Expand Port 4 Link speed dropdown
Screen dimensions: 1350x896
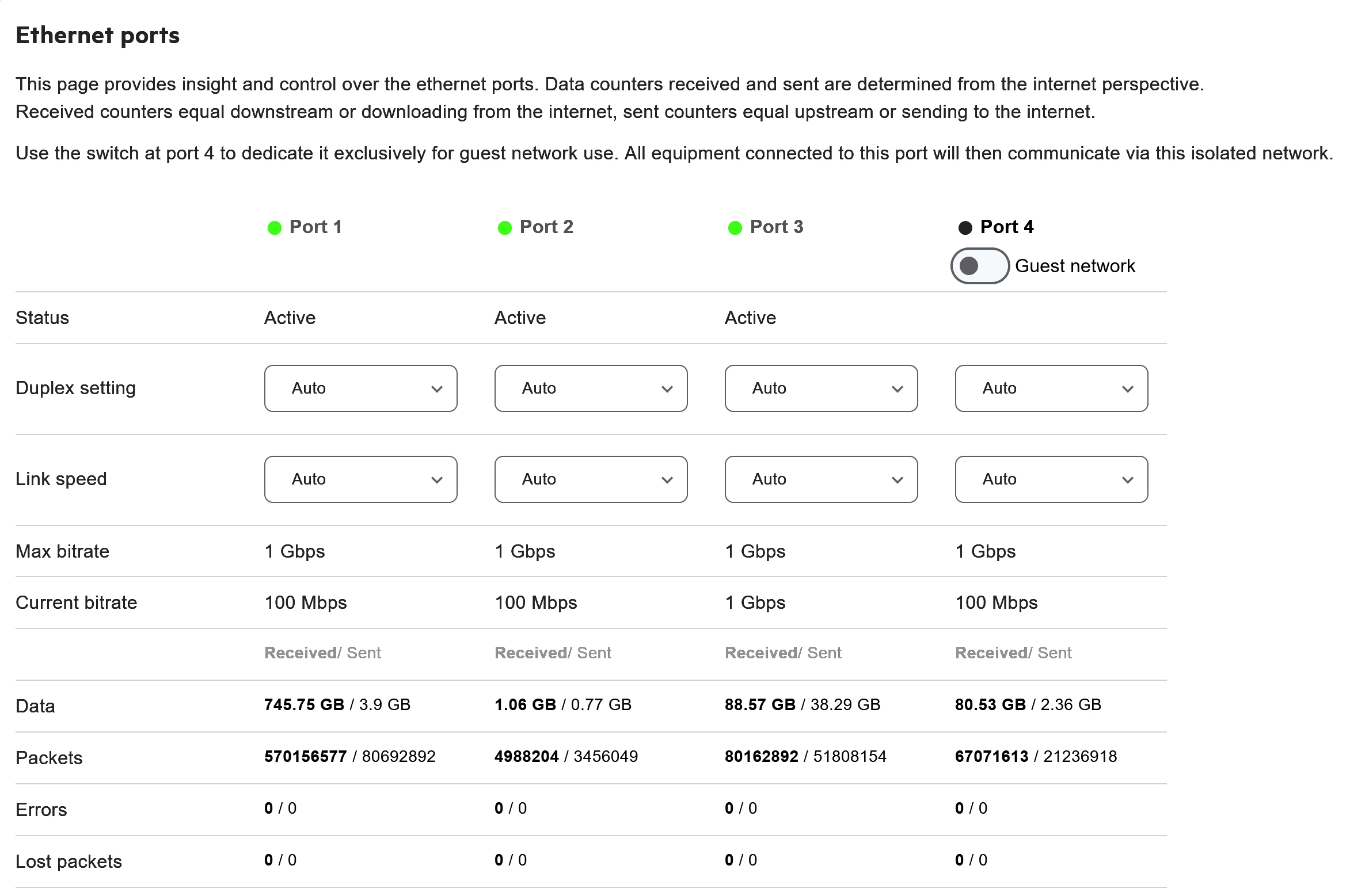[1052, 479]
